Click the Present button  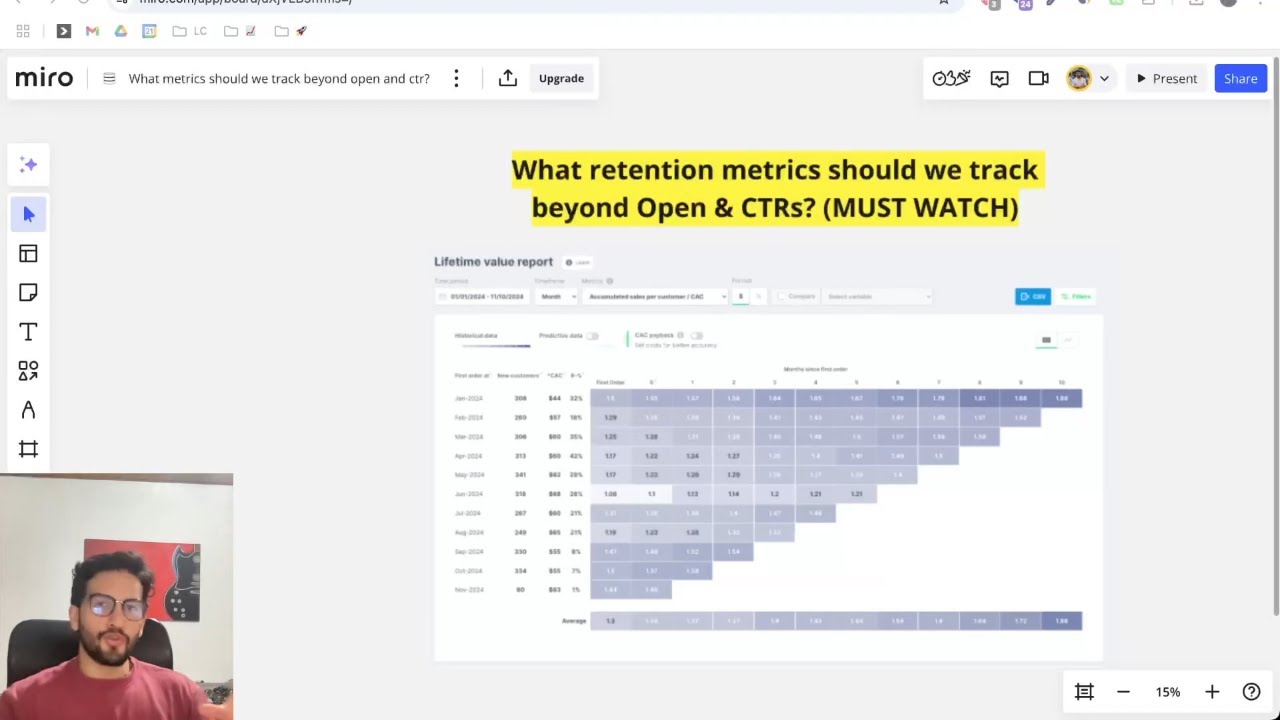tap(1167, 78)
